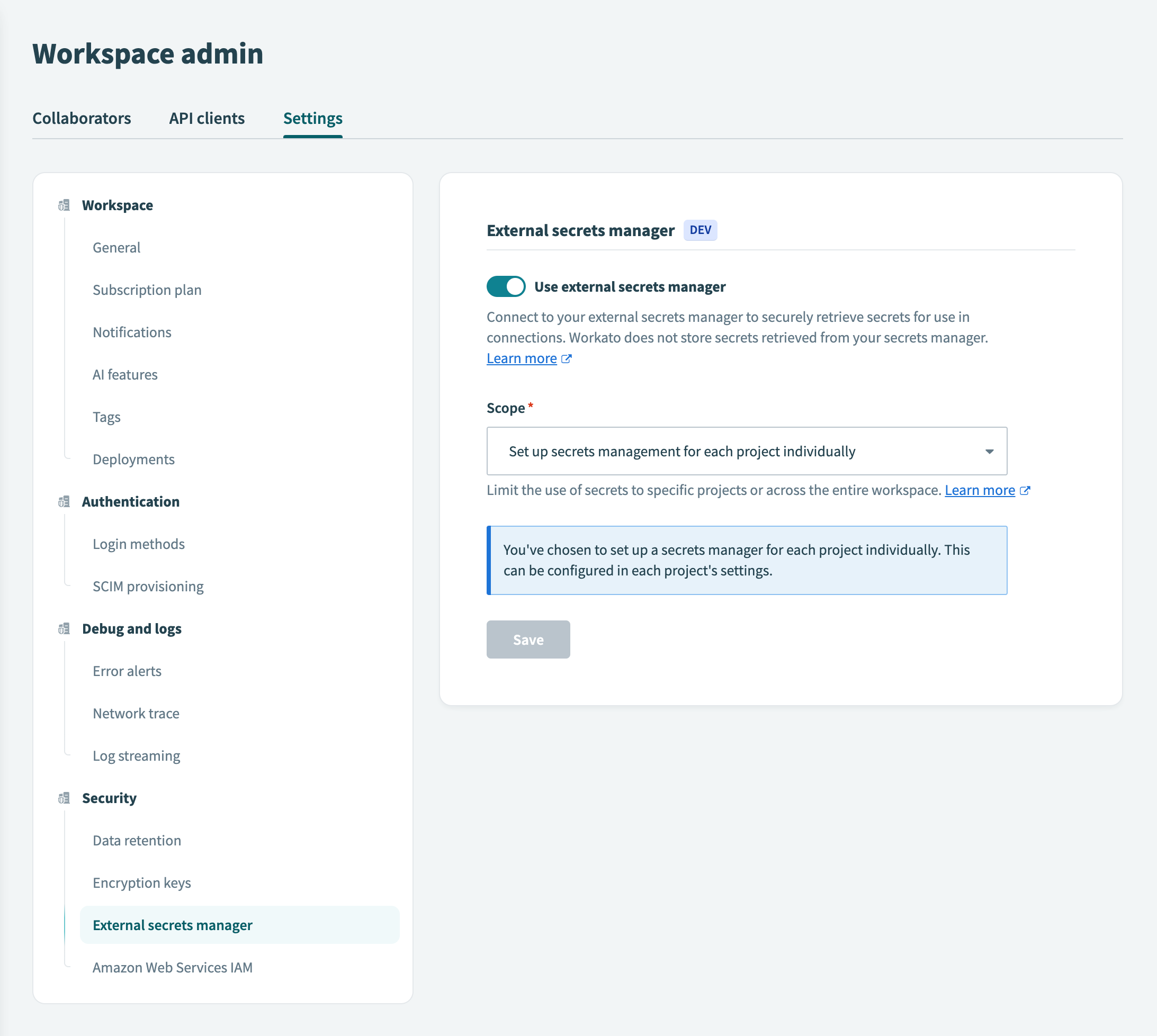Open Notifications settings in sidebar
This screenshot has width=1157, height=1036.
[x=131, y=332]
